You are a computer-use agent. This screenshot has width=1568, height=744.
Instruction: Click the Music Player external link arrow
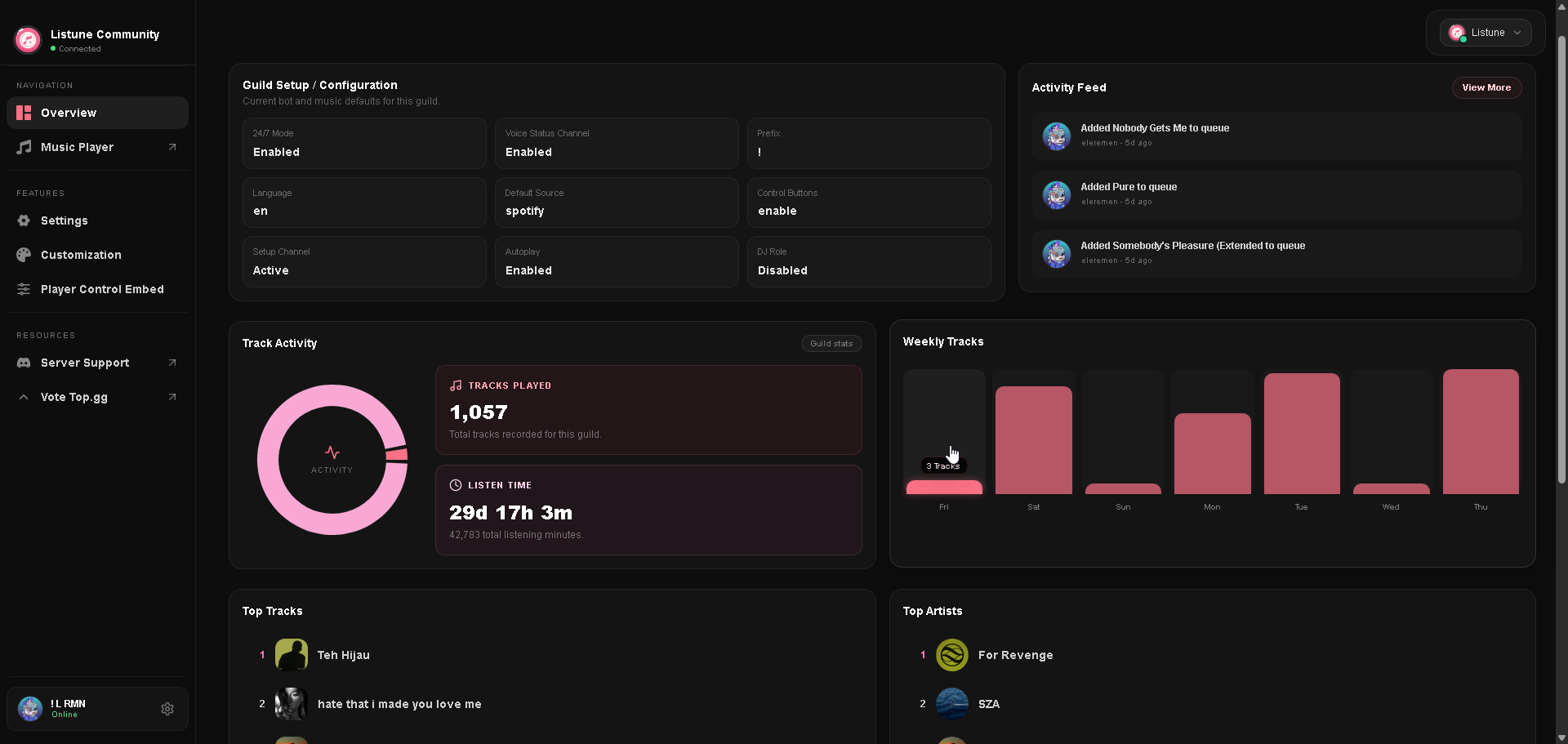pyautogui.click(x=172, y=147)
